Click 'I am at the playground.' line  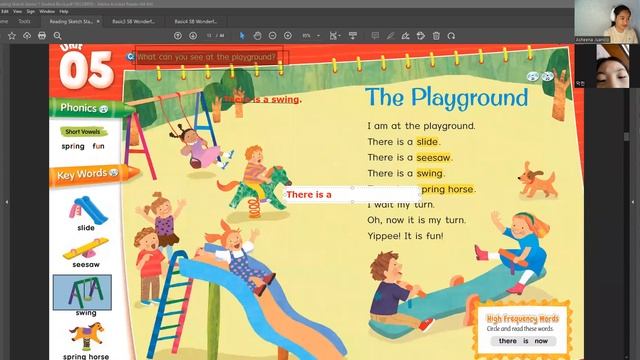click(421, 126)
